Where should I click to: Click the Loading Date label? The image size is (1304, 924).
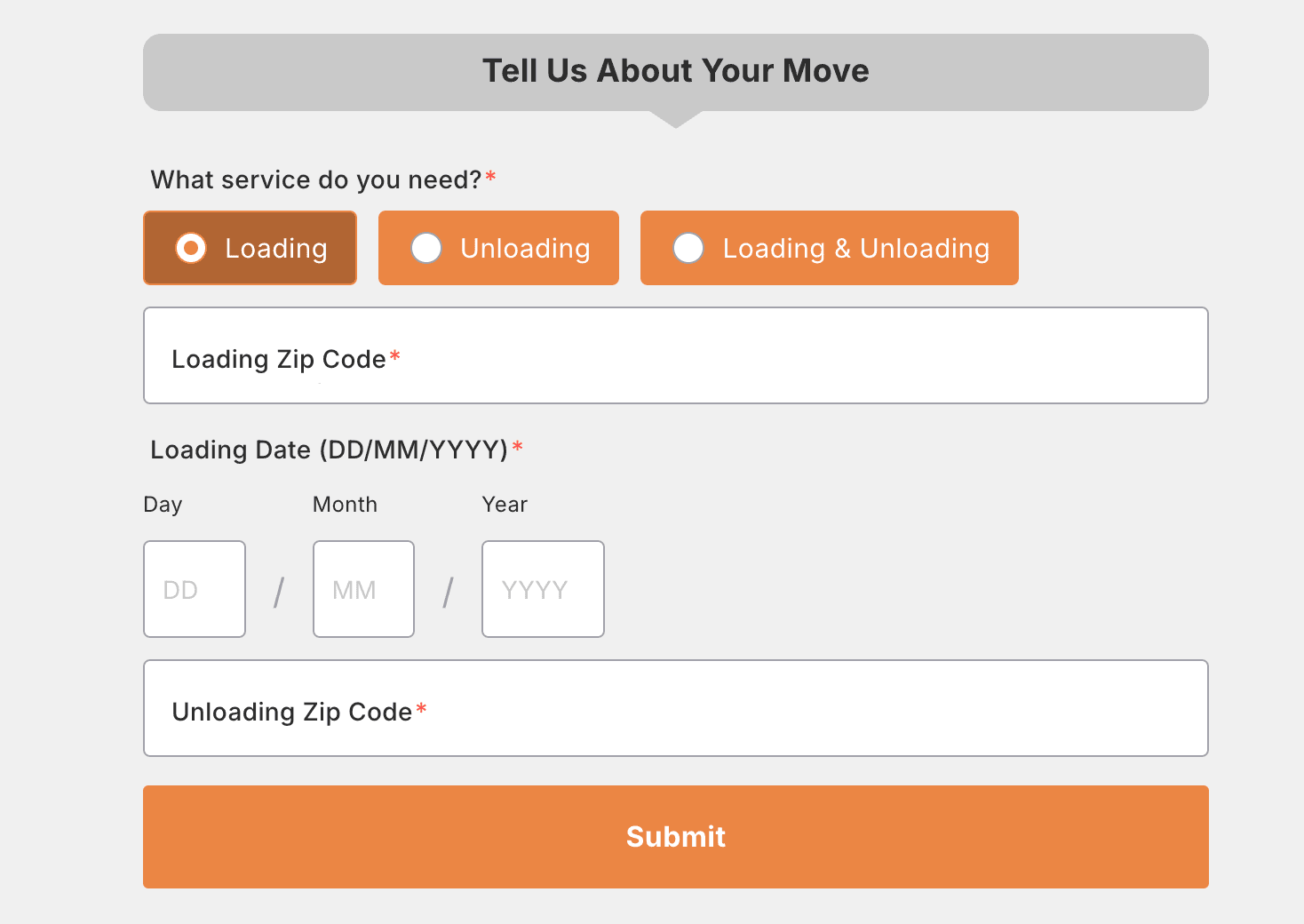(x=328, y=450)
